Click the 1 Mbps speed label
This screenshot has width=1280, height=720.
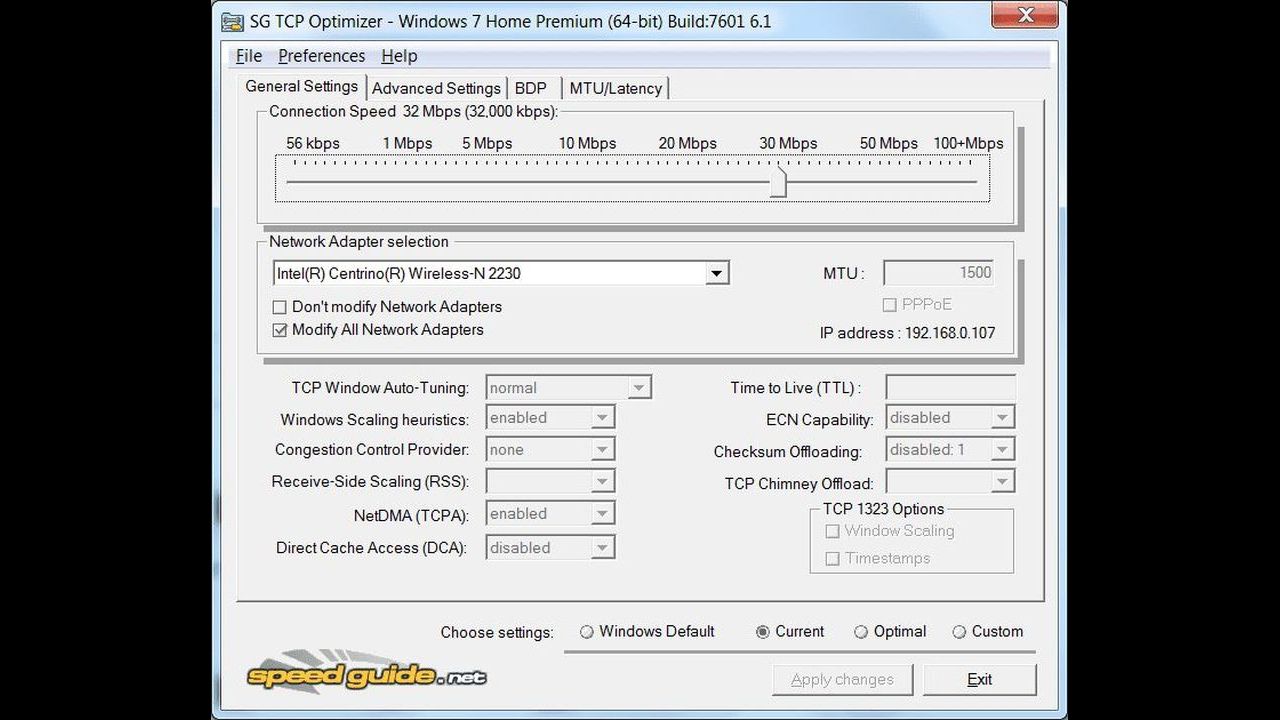click(x=407, y=143)
